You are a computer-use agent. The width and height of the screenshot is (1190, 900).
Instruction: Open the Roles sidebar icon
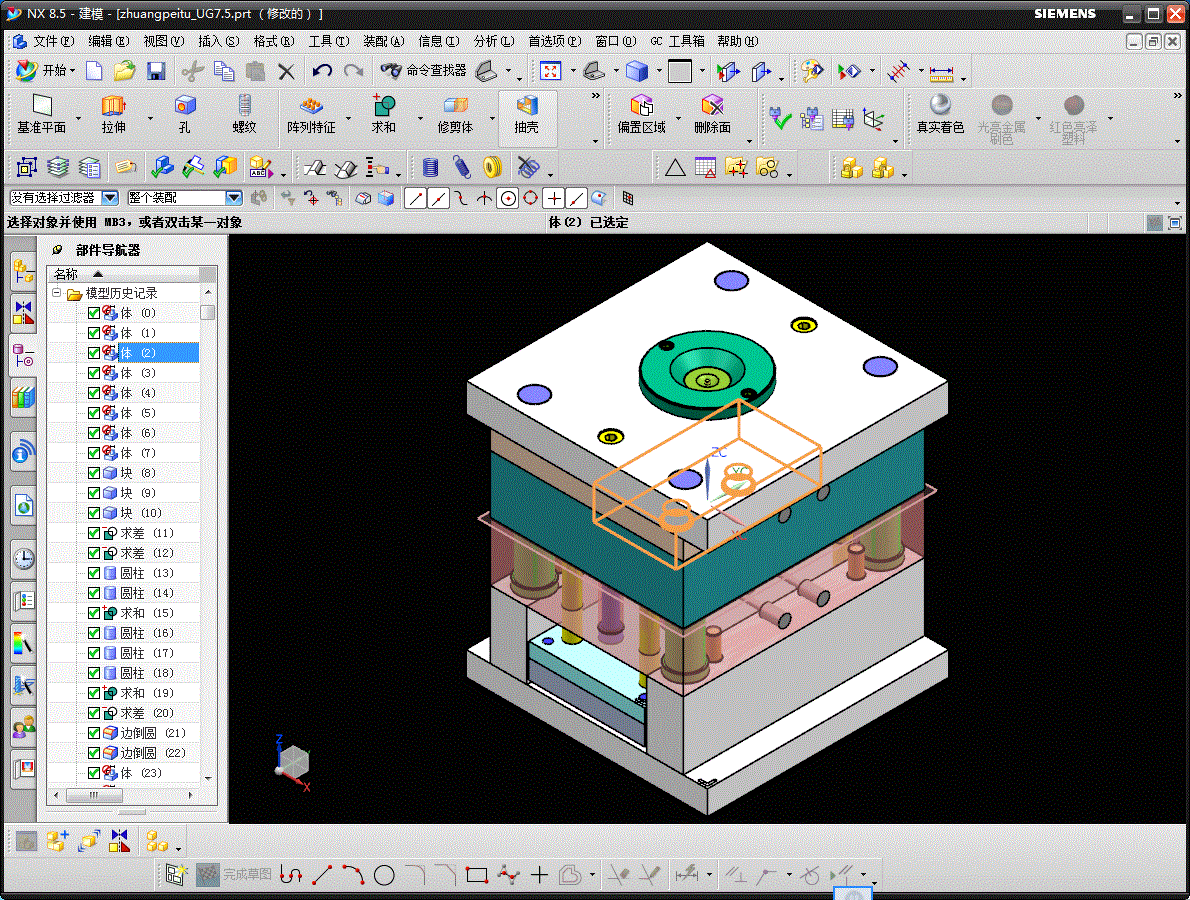[24, 728]
